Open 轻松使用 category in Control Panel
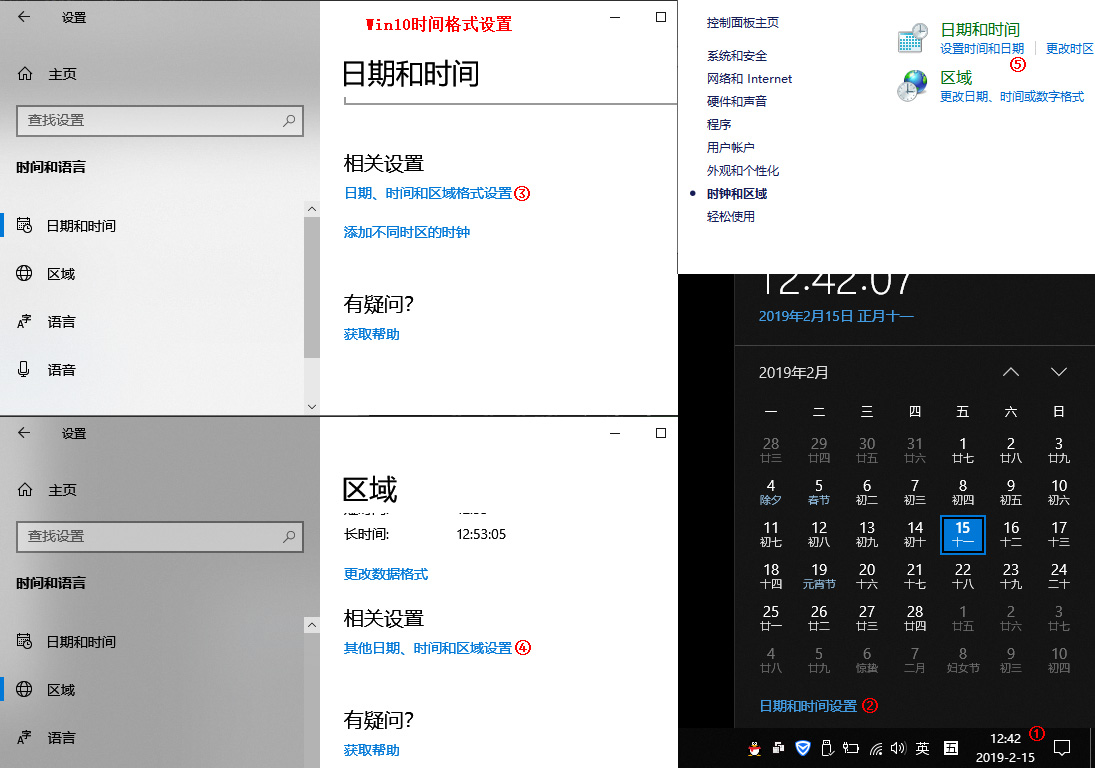The height and width of the screenshot is (768, 1095). tap(730, 217)
